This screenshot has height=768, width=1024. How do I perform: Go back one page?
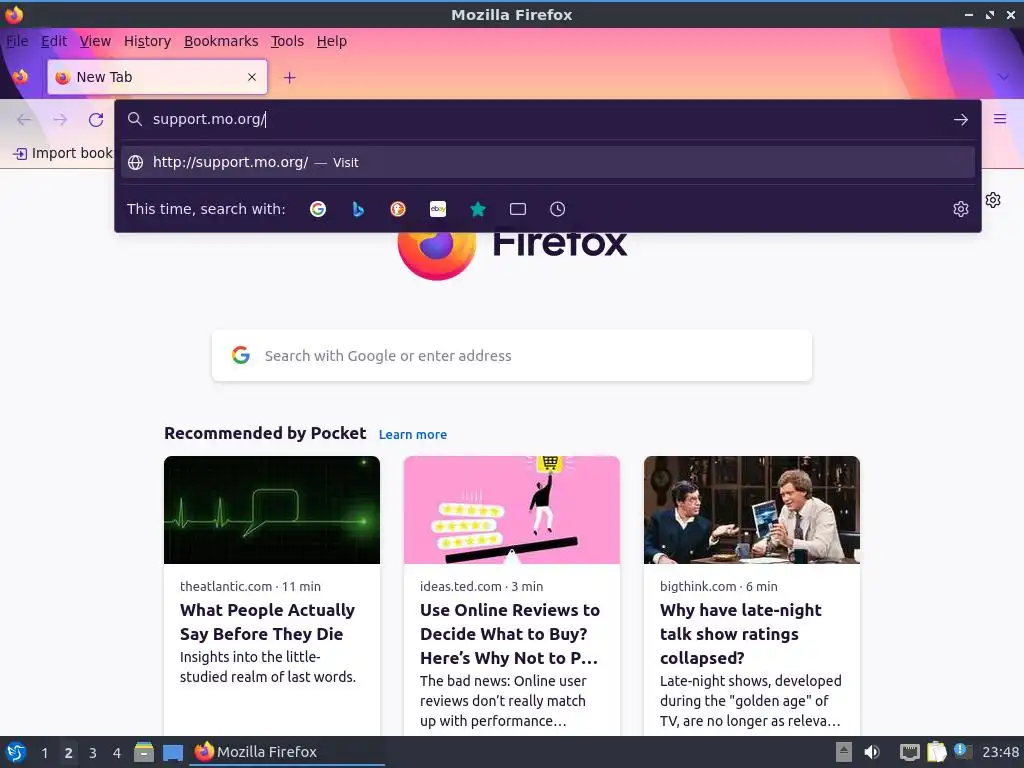(x=24, y=120)
